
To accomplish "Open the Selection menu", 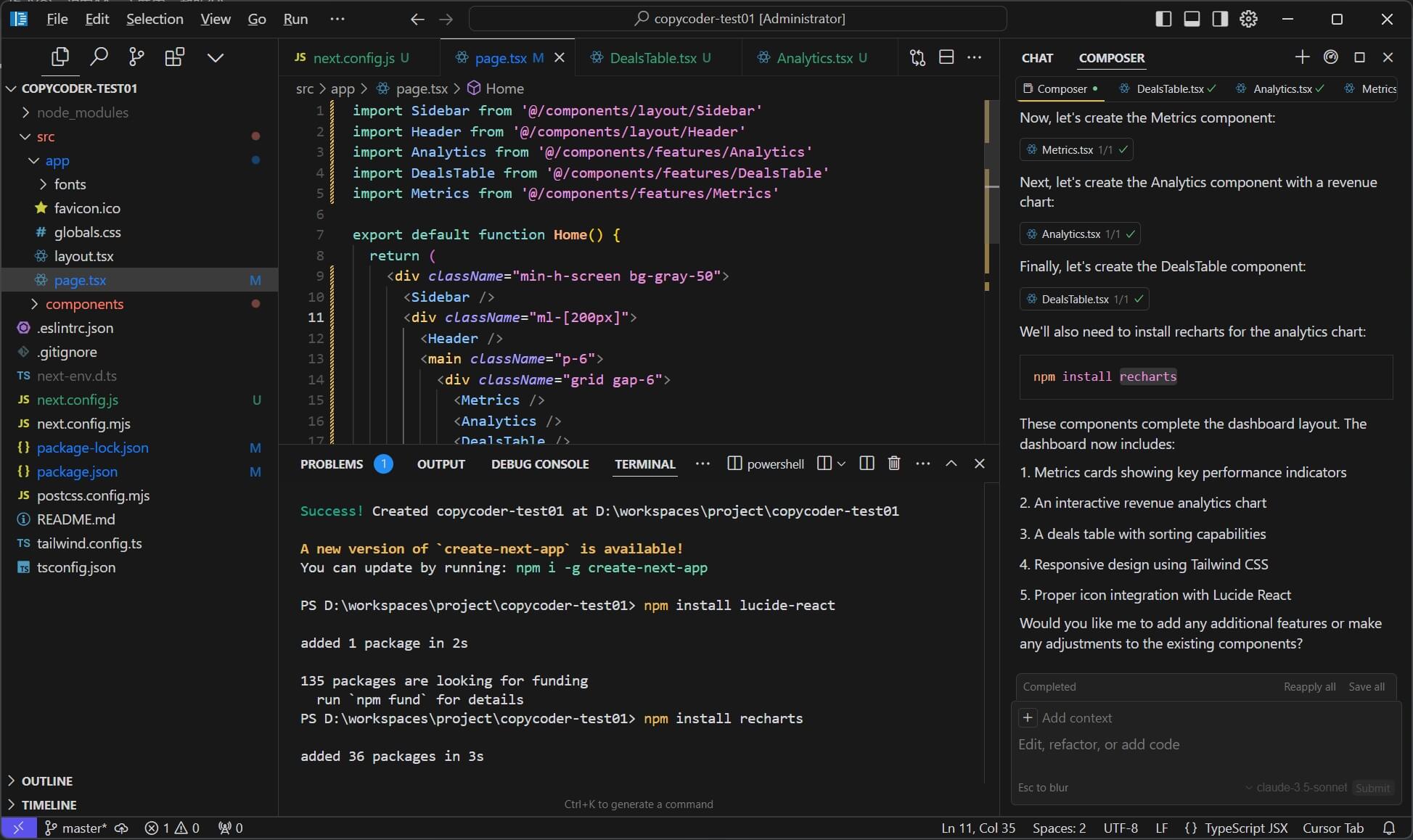I will (155, 19).
